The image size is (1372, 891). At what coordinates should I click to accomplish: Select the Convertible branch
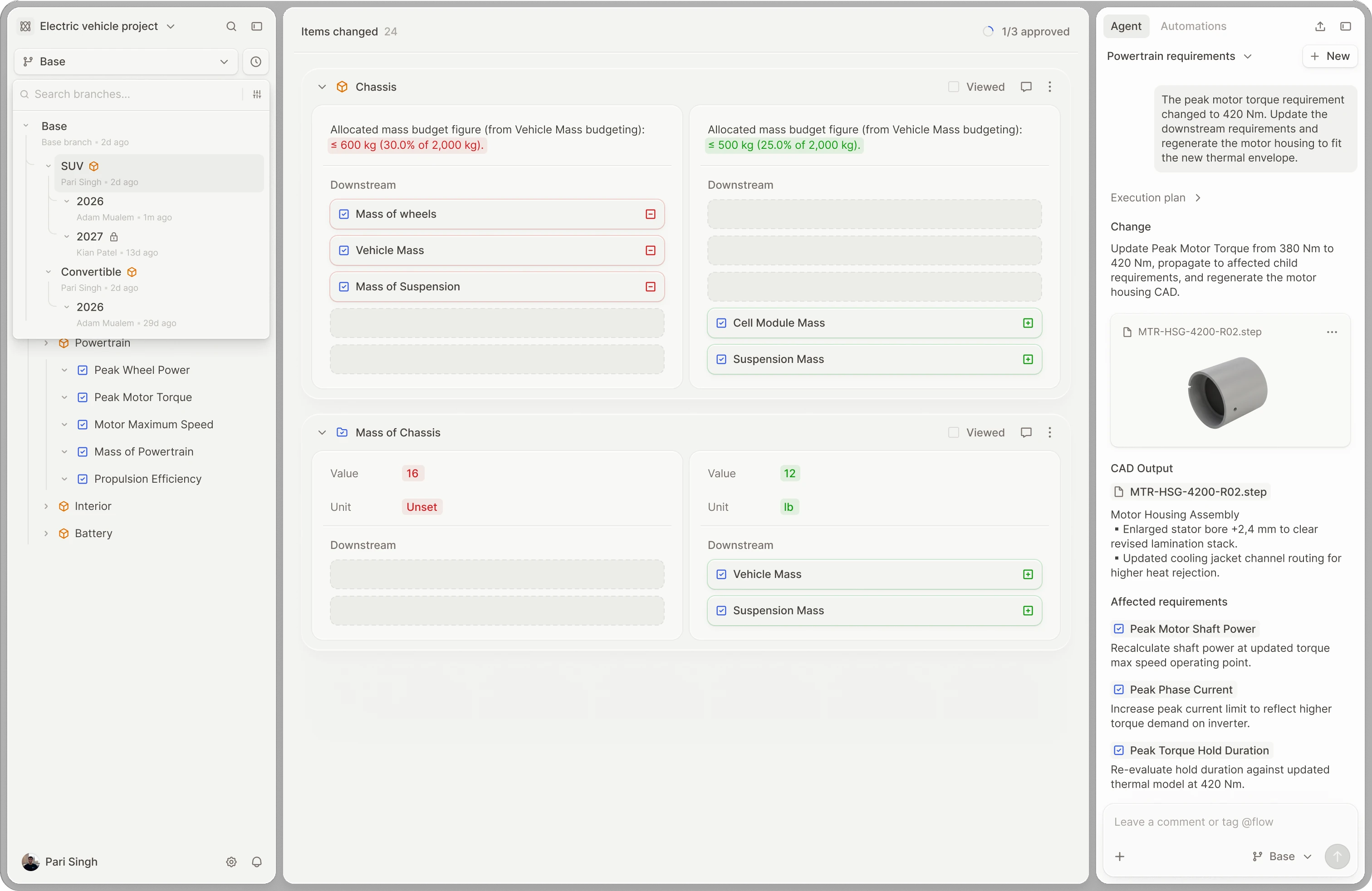(x=91, y=272)
